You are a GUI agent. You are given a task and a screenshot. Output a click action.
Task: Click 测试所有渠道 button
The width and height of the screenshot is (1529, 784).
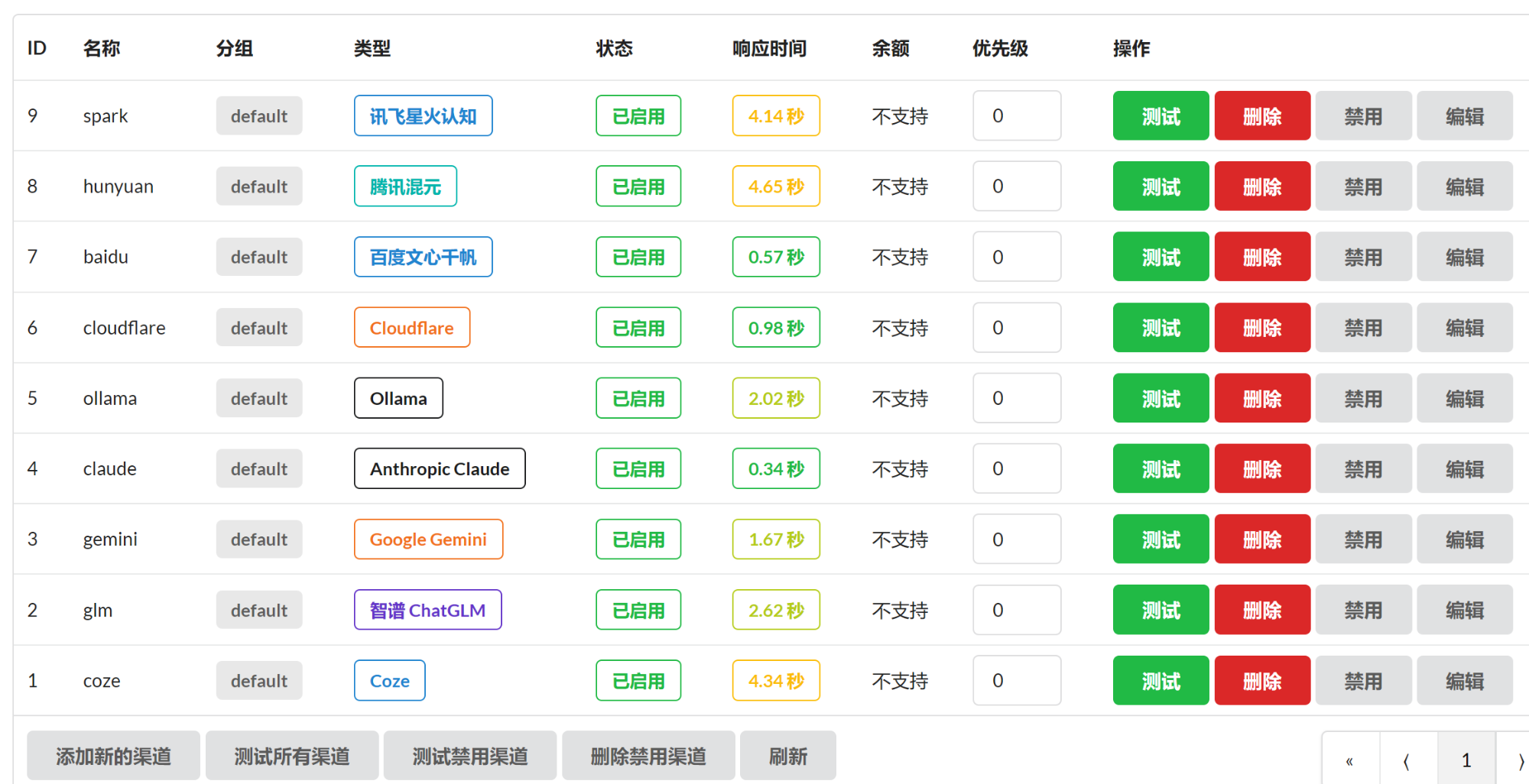[292, 756]
